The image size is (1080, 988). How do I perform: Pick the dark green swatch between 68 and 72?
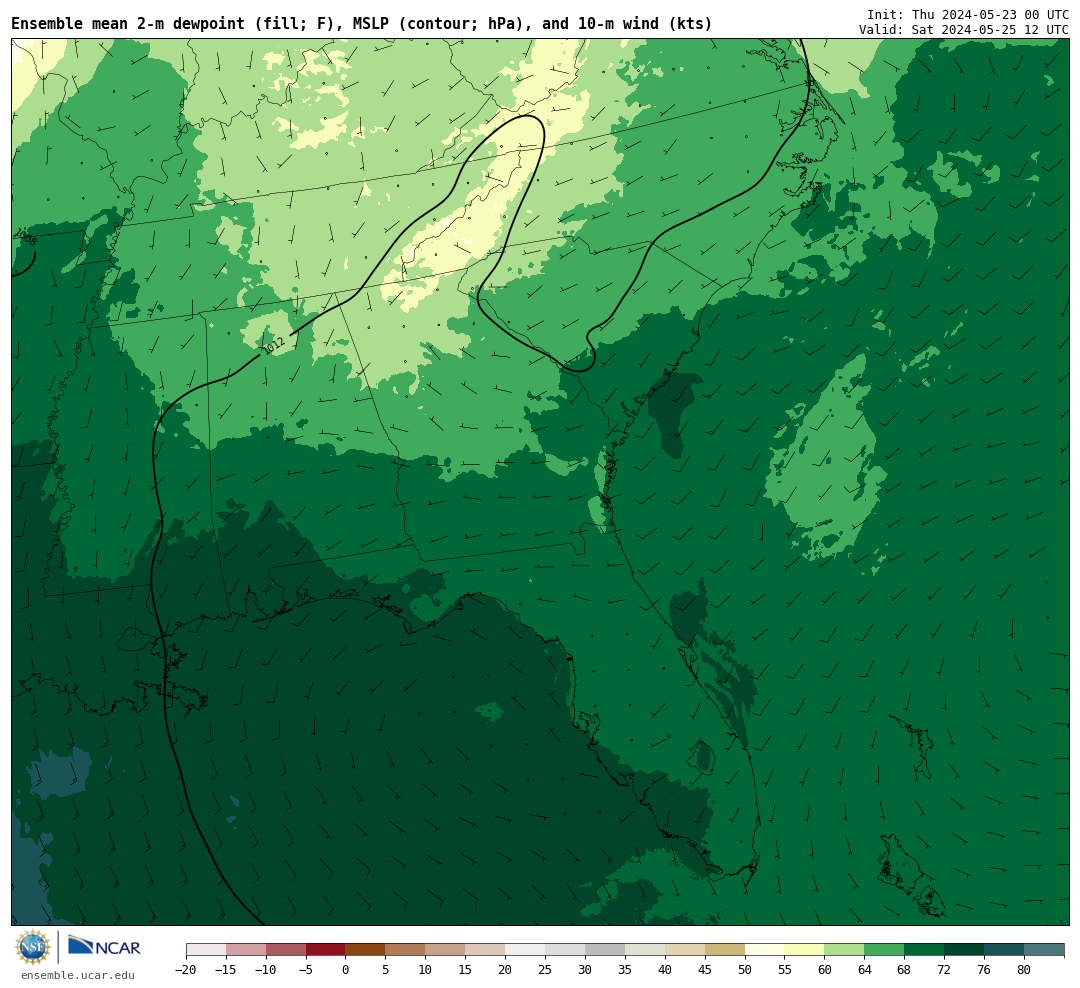click(925, 949)
